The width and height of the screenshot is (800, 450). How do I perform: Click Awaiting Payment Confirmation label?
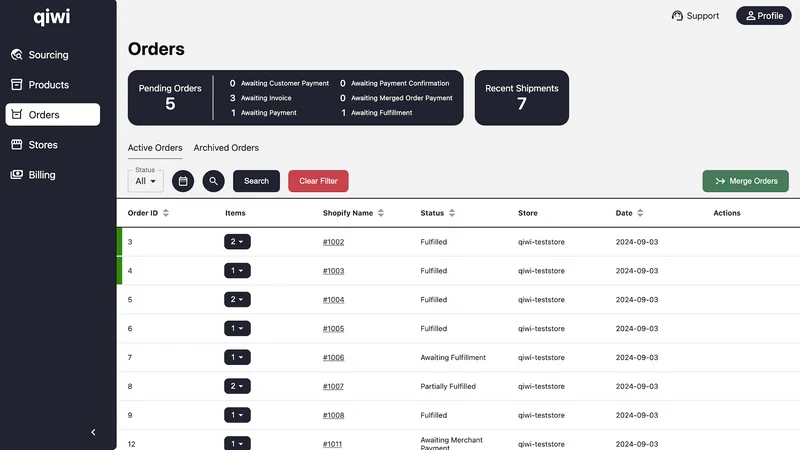click(x=400, y=83)
